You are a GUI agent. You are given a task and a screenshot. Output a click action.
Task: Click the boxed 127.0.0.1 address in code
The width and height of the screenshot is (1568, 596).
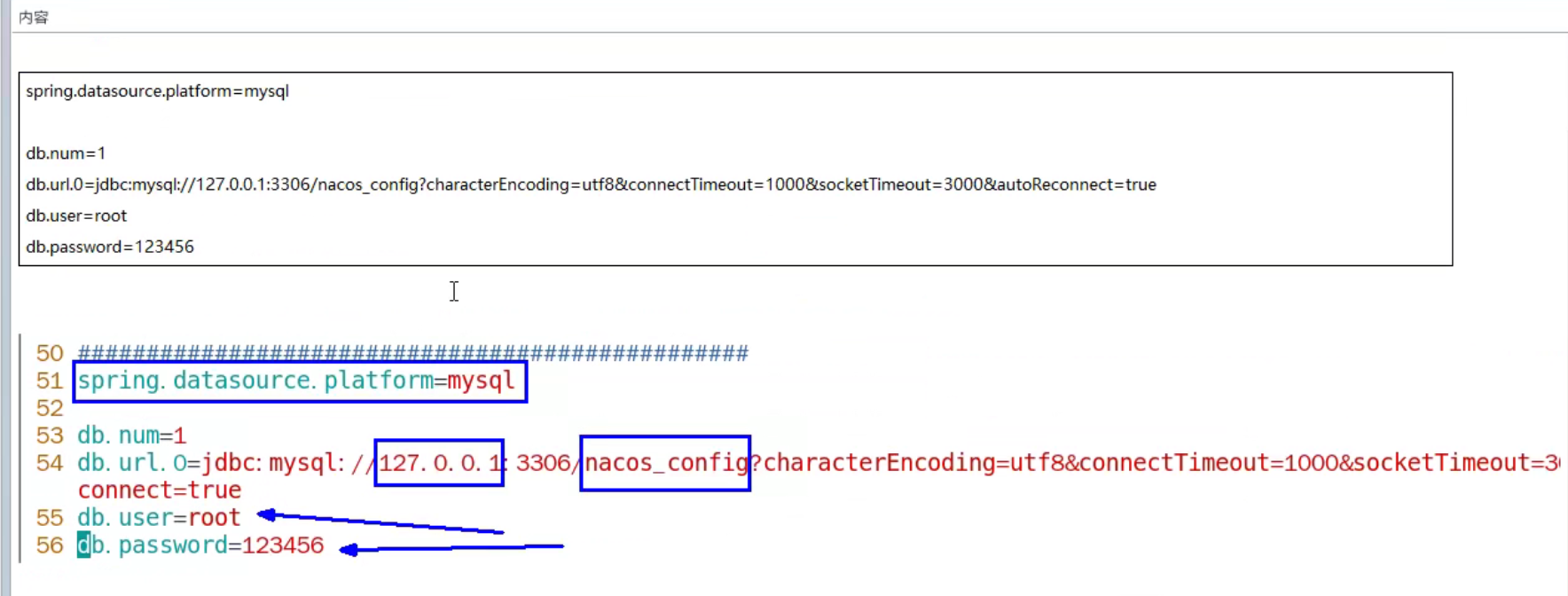coord(439,462)
